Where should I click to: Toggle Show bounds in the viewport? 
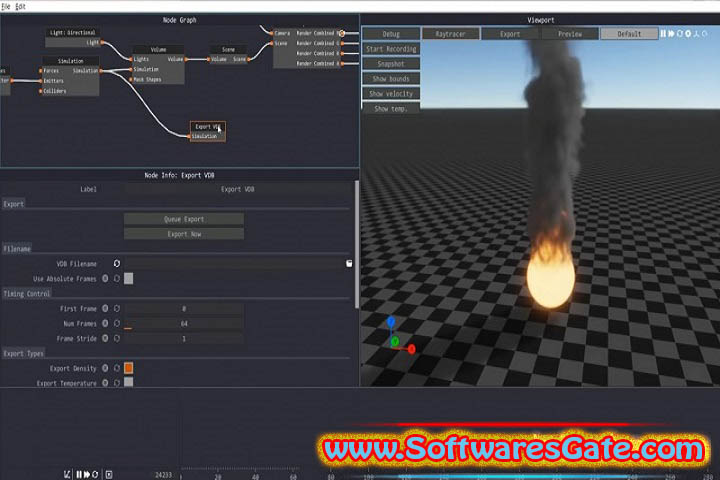click(x=391, y=79)
